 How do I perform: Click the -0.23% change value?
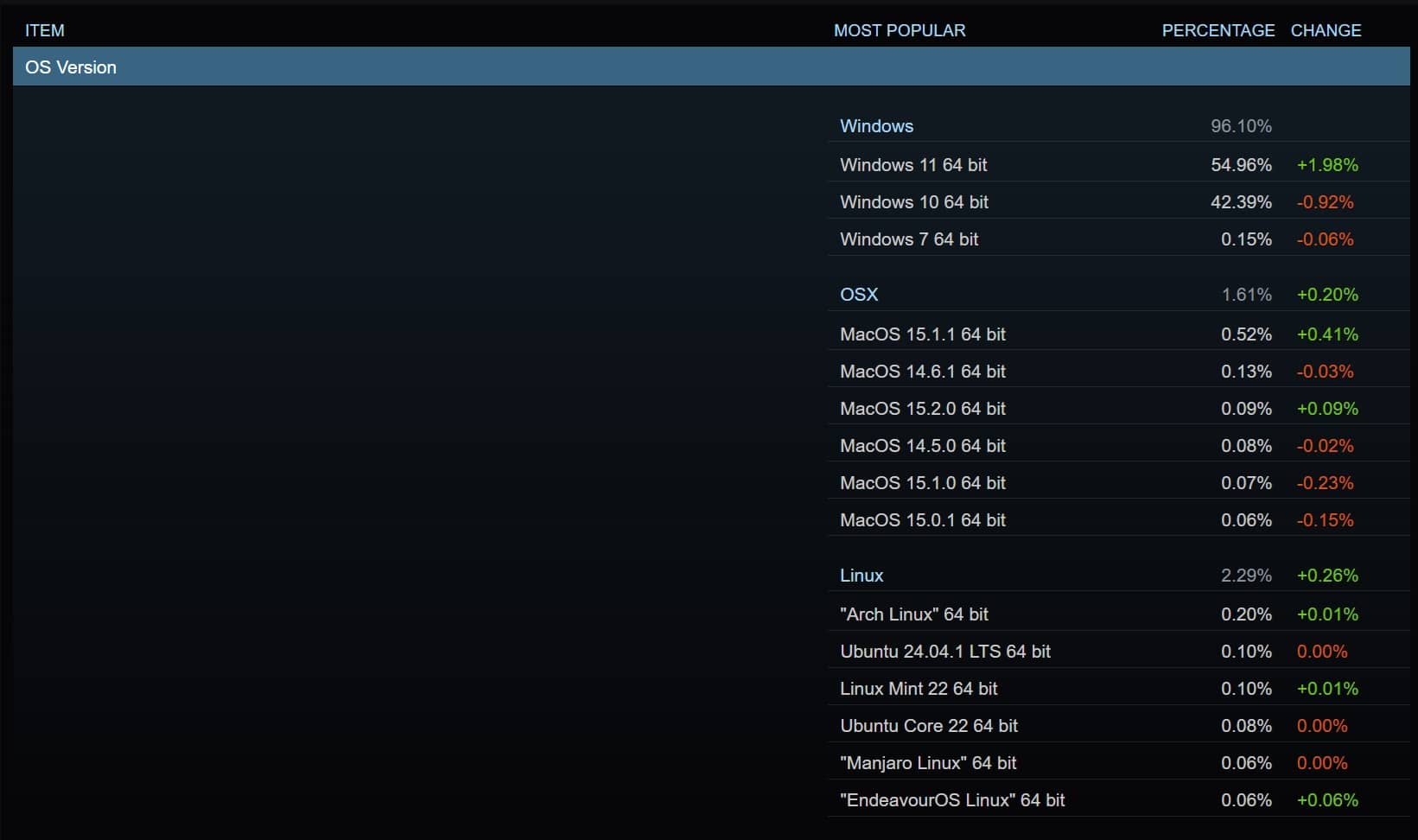(x=1326, y=482)
